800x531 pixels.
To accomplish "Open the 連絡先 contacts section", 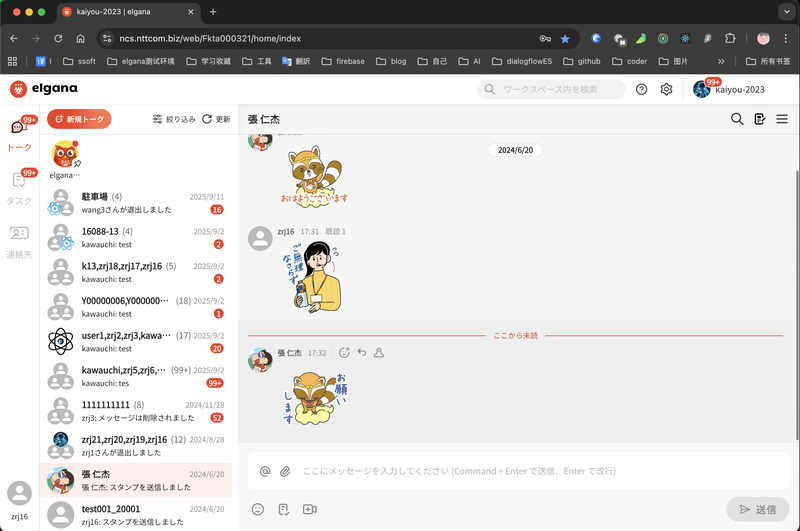I will (19, 242).
